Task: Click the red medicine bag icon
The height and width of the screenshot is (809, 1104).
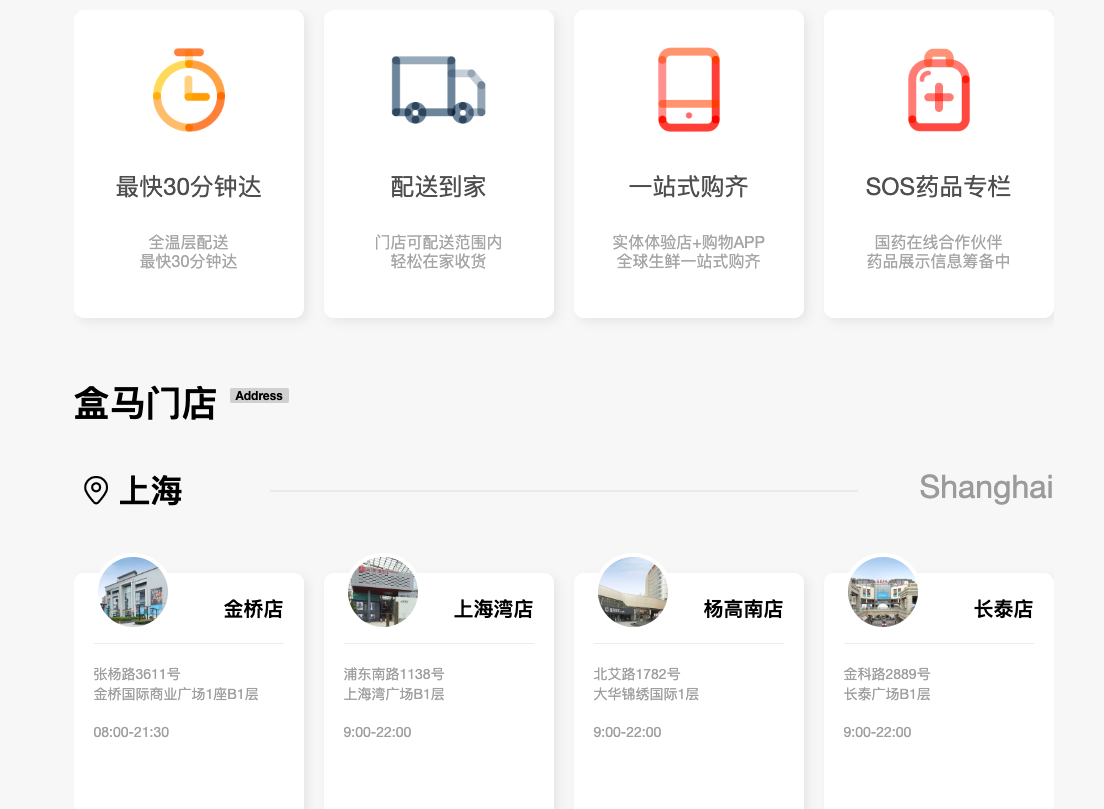Action: pos(939,90)
